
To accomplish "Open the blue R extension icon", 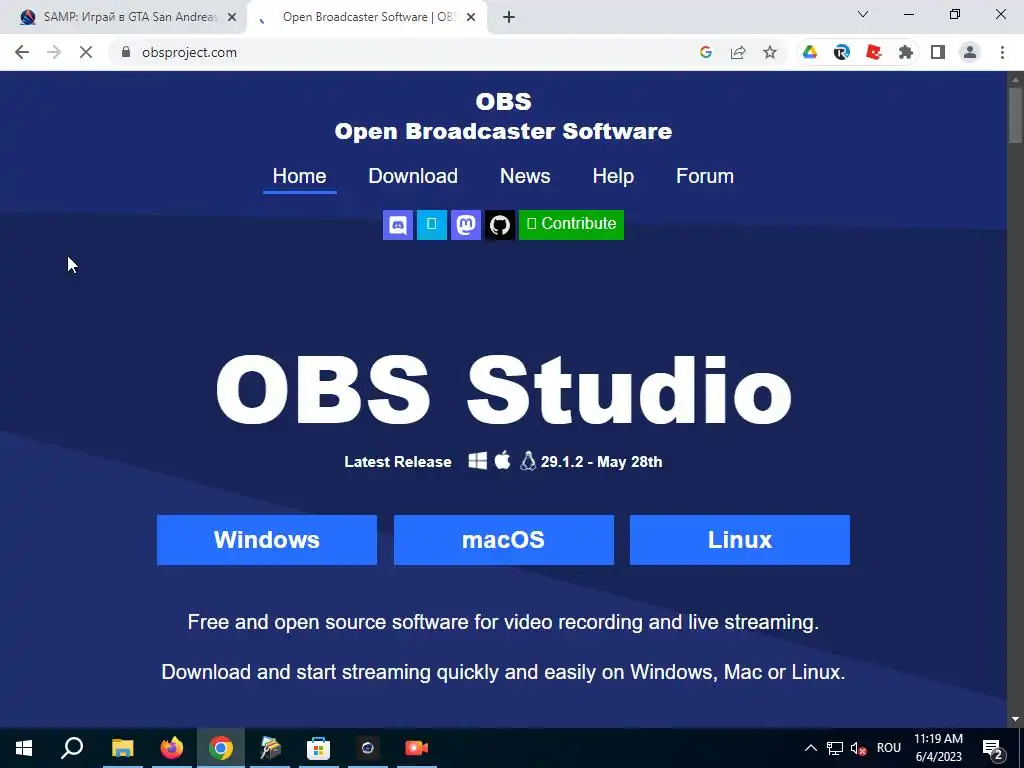I will tap(842, 52).
